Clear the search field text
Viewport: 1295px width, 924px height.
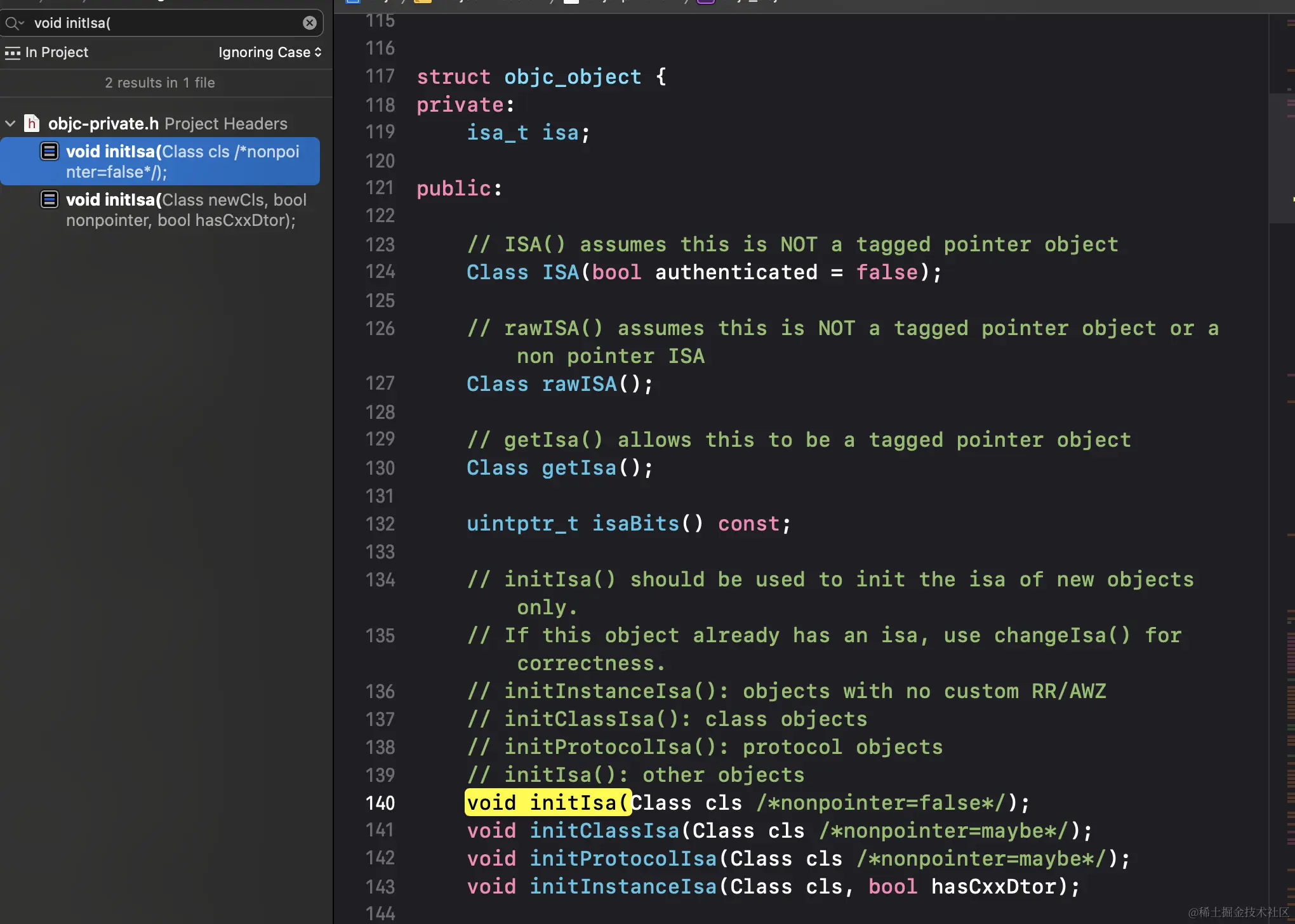point(309,23)
